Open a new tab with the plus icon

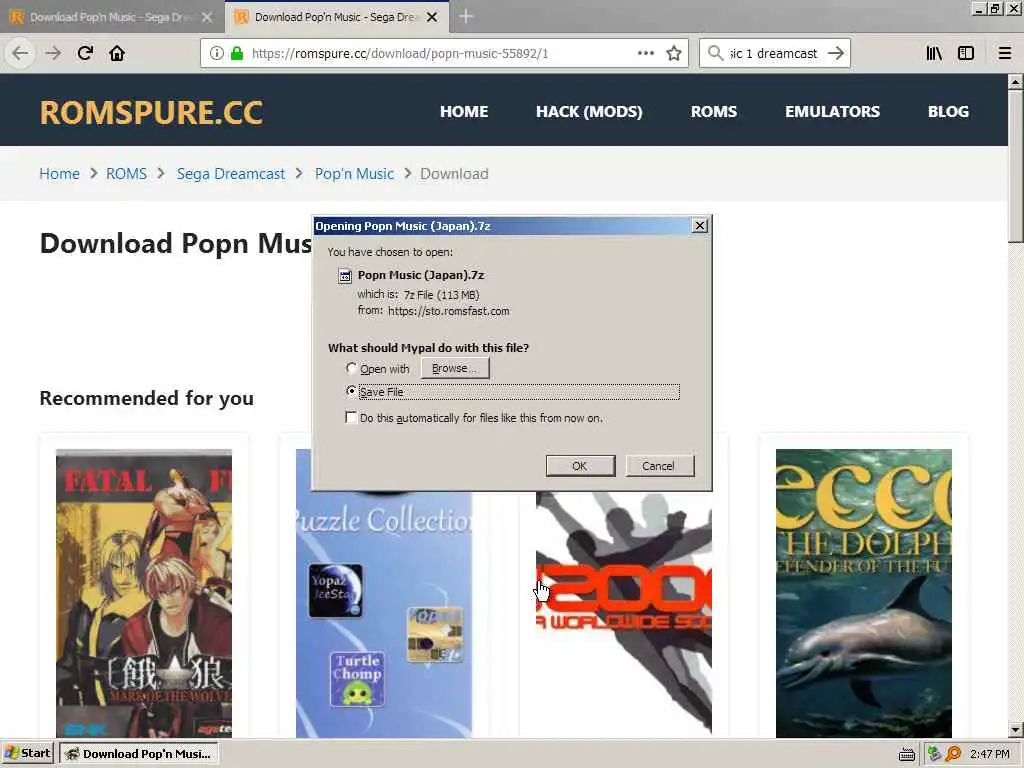click(466, 16)
